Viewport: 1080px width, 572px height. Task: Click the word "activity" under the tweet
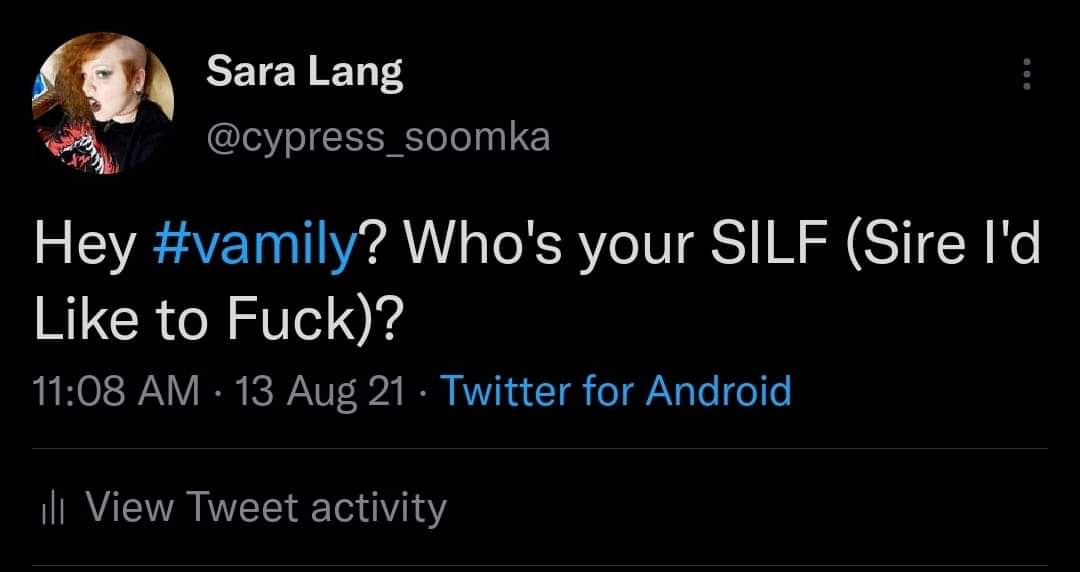pyautogui.click(x=378, y=508)
